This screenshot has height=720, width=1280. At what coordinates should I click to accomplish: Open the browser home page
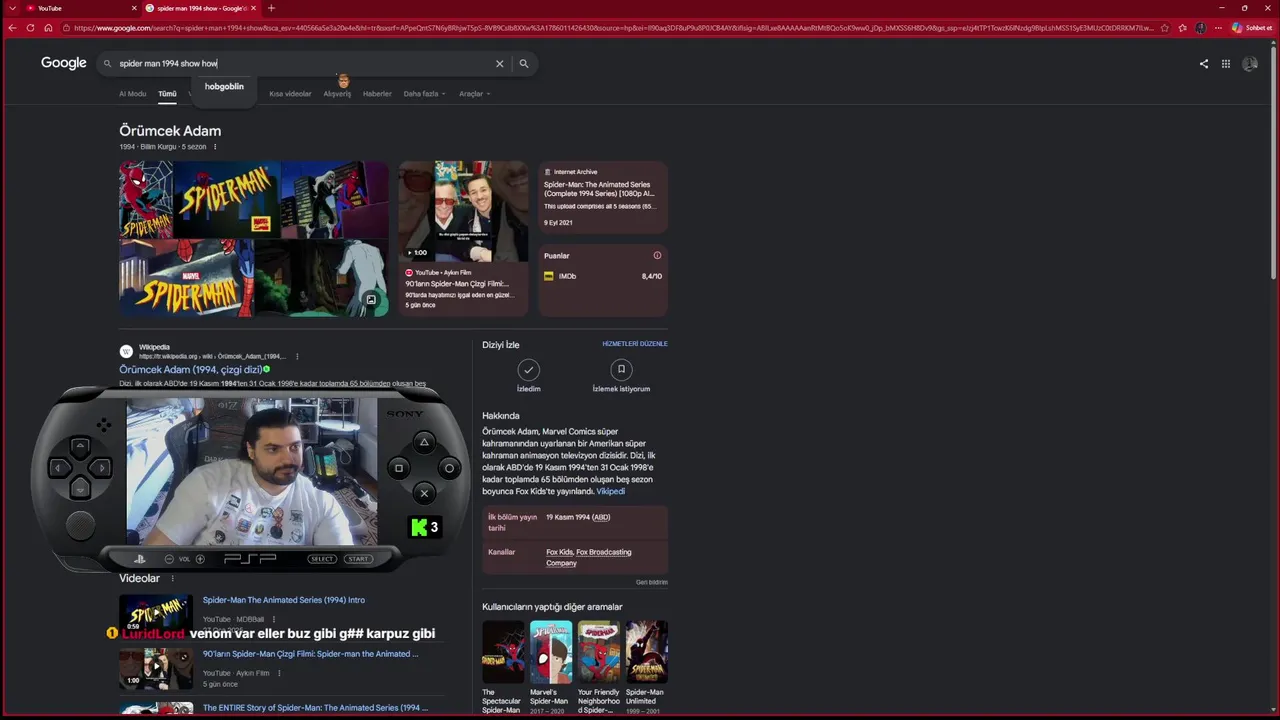tap(48, 28)
